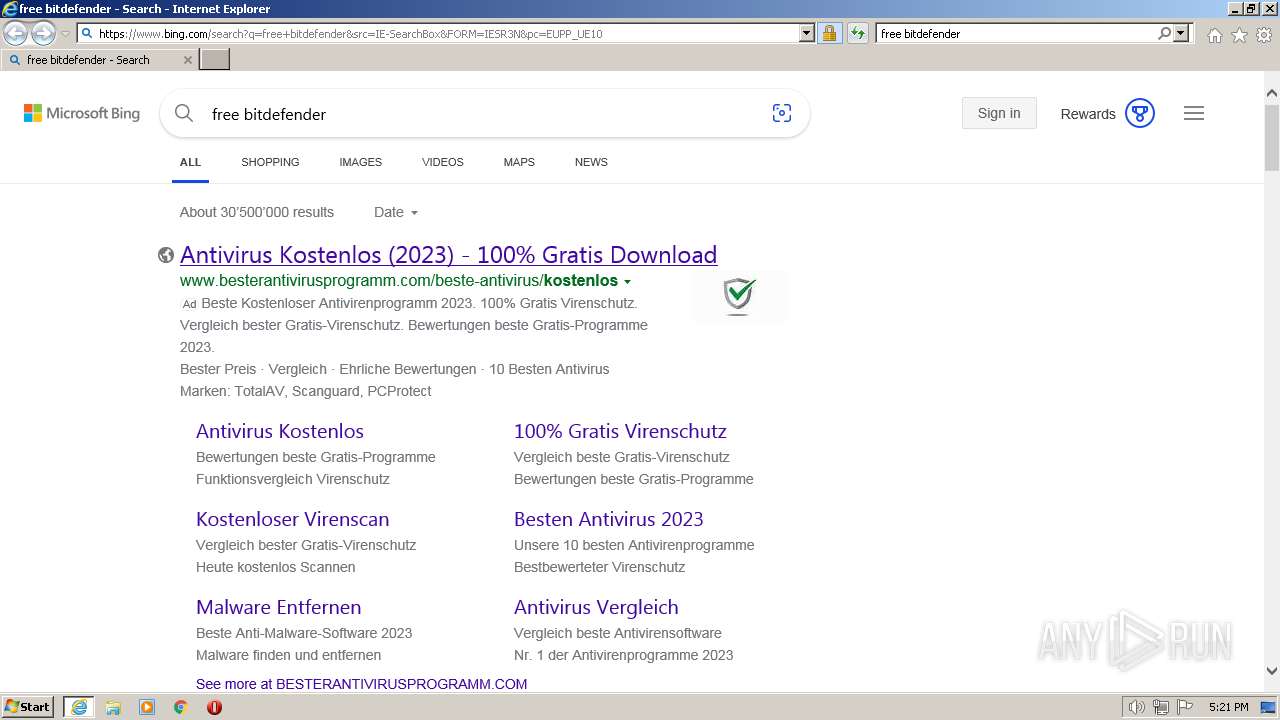Open Windows Explorer folder taskbar icon
Screen dimensions: 1280x720
click(113, 707)
